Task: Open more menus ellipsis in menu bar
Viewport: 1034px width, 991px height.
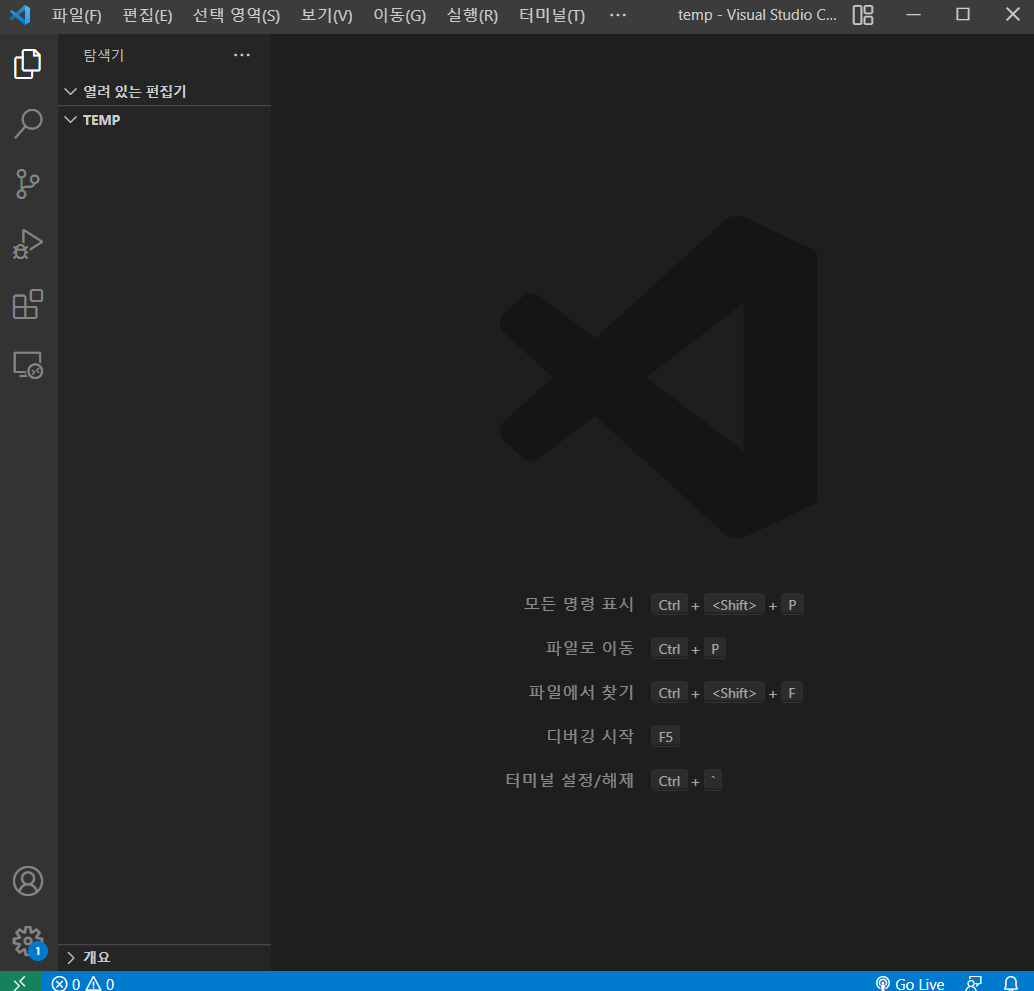Action: point(618,15)
